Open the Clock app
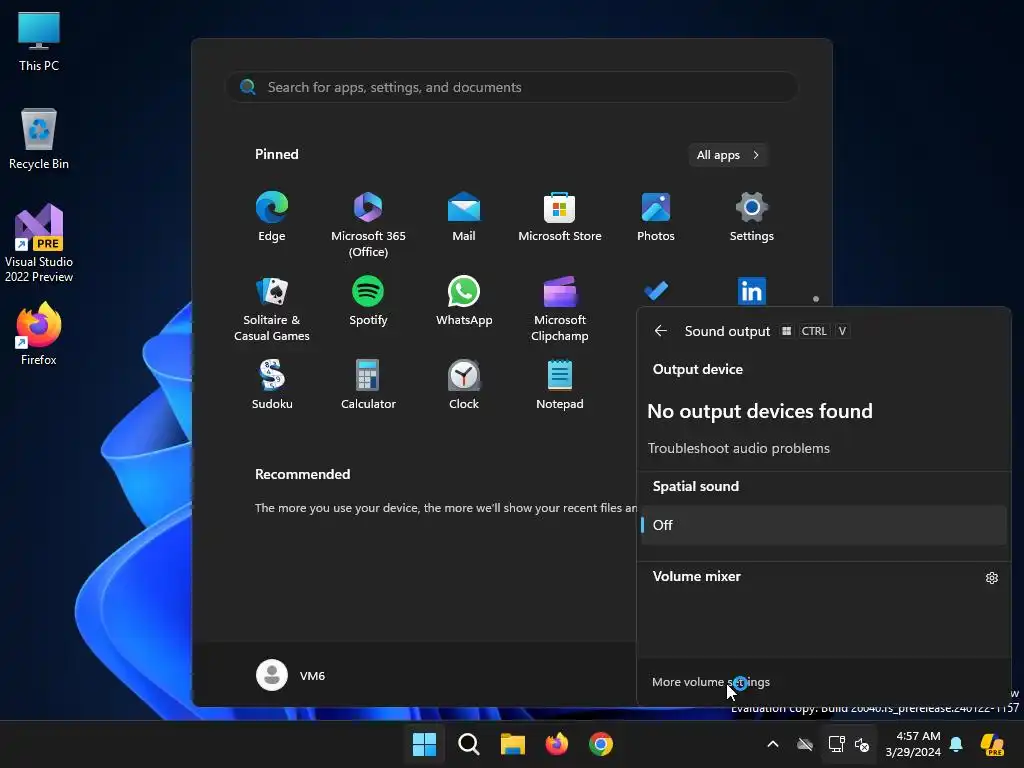Viewport: 1024px width, 768px height. click(x=464, y=385)
